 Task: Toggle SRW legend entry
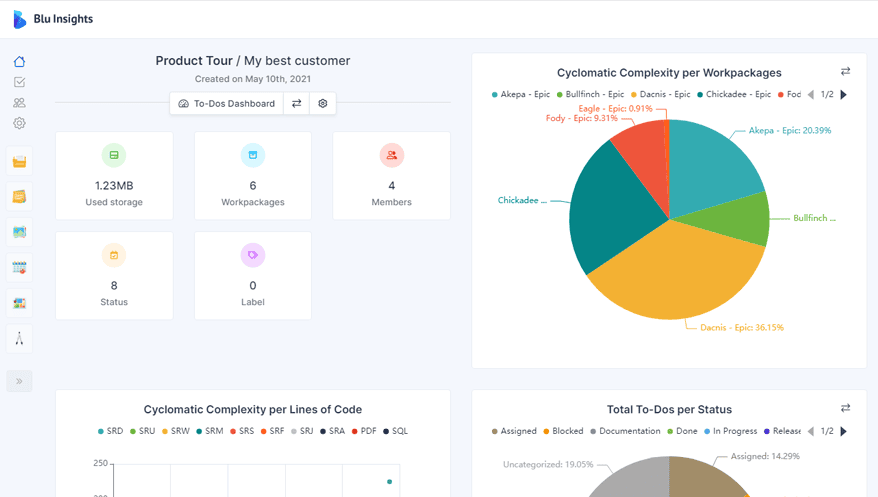(x=176, y=431)
